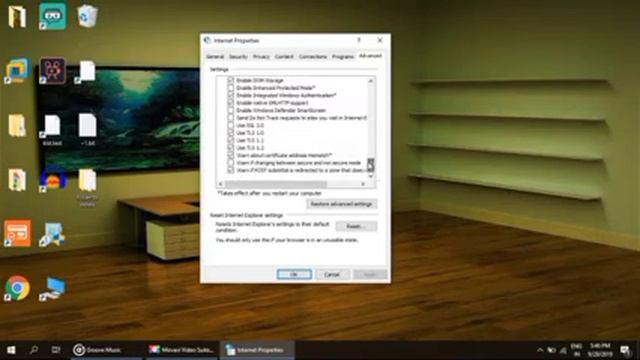Open the Action Center notification icon
The height and width of the screenshot is (360, 640).
(625, 350)
